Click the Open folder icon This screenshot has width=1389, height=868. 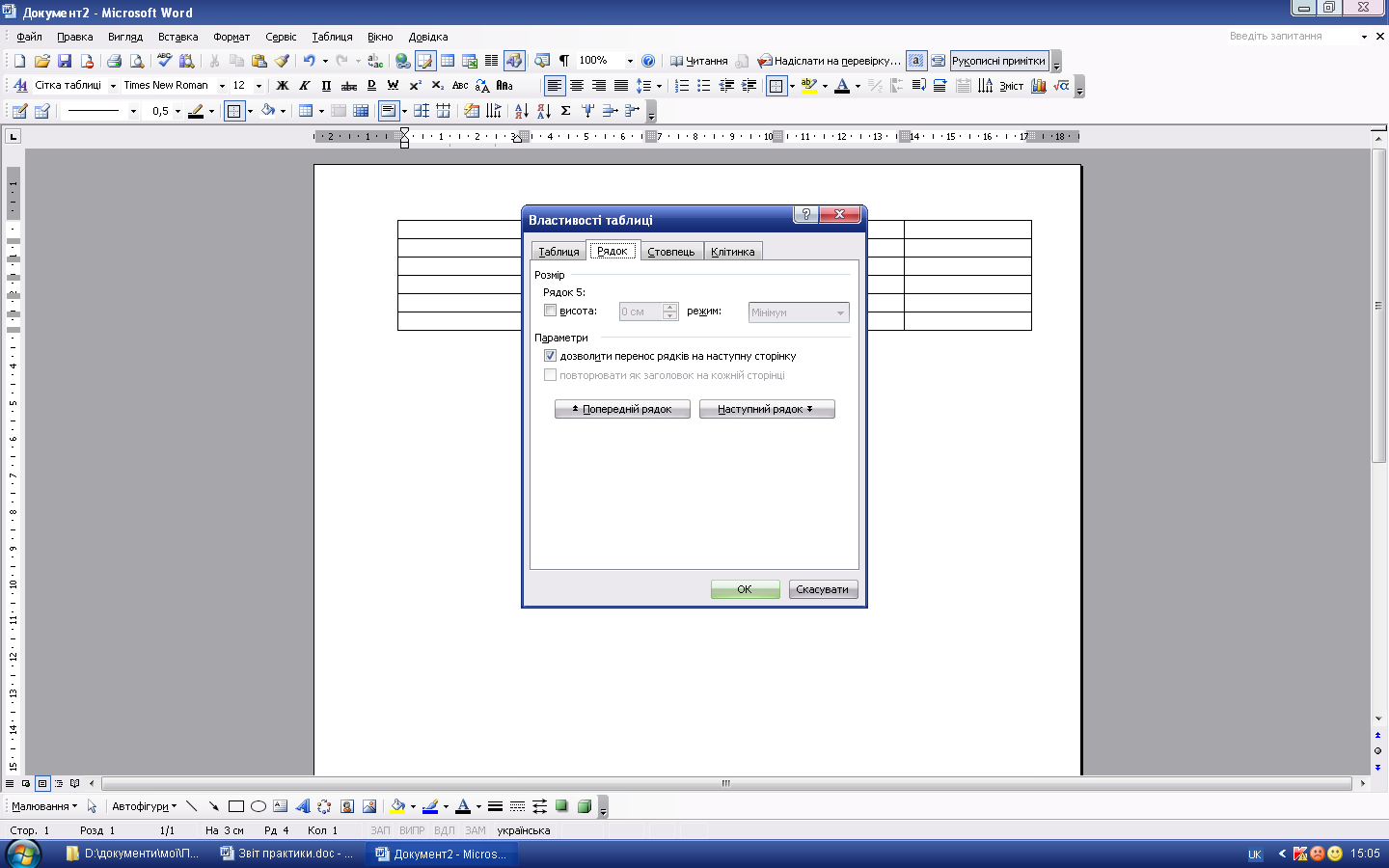[x=41, y=61]
